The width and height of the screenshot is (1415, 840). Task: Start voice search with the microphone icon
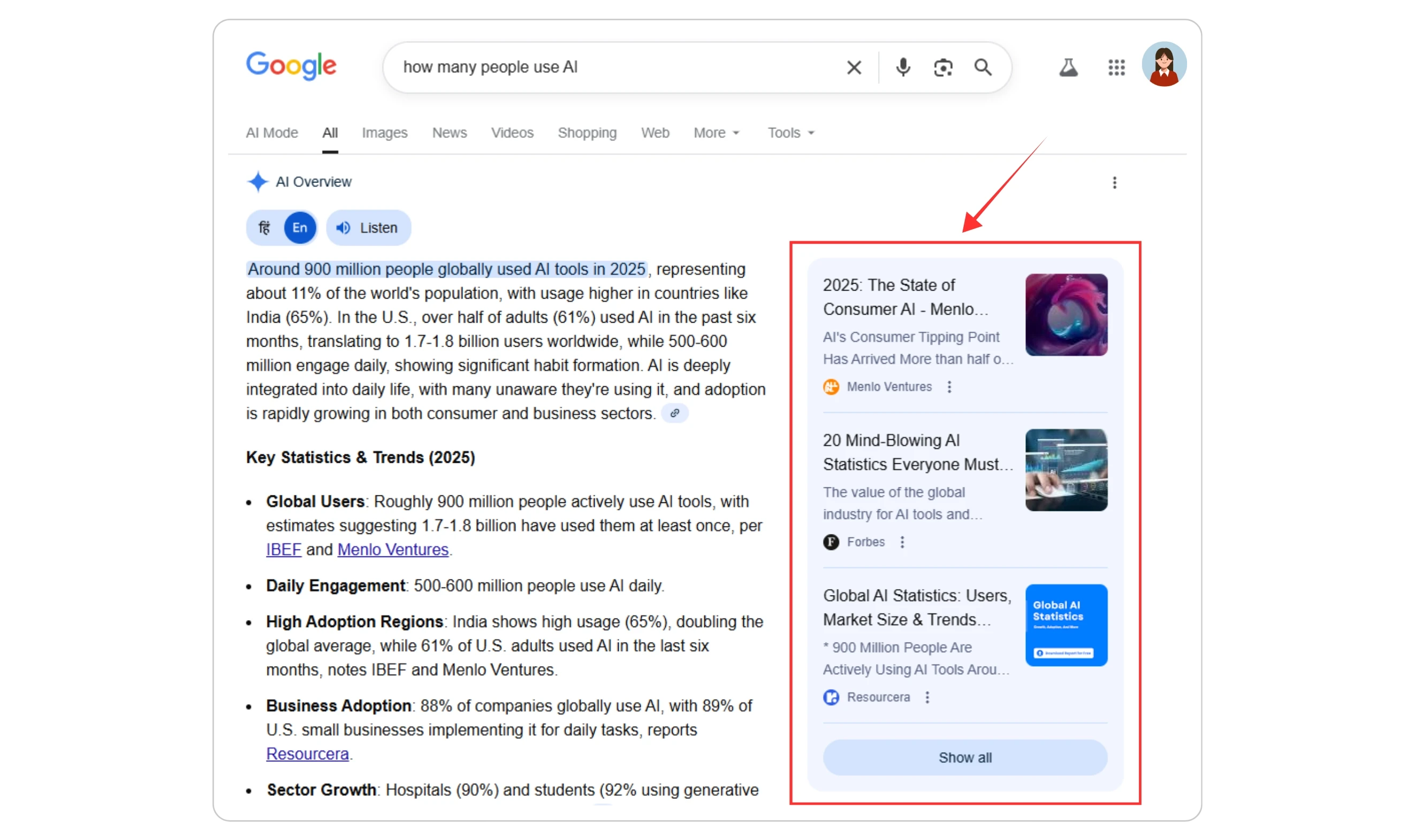[x=903, y=67]
